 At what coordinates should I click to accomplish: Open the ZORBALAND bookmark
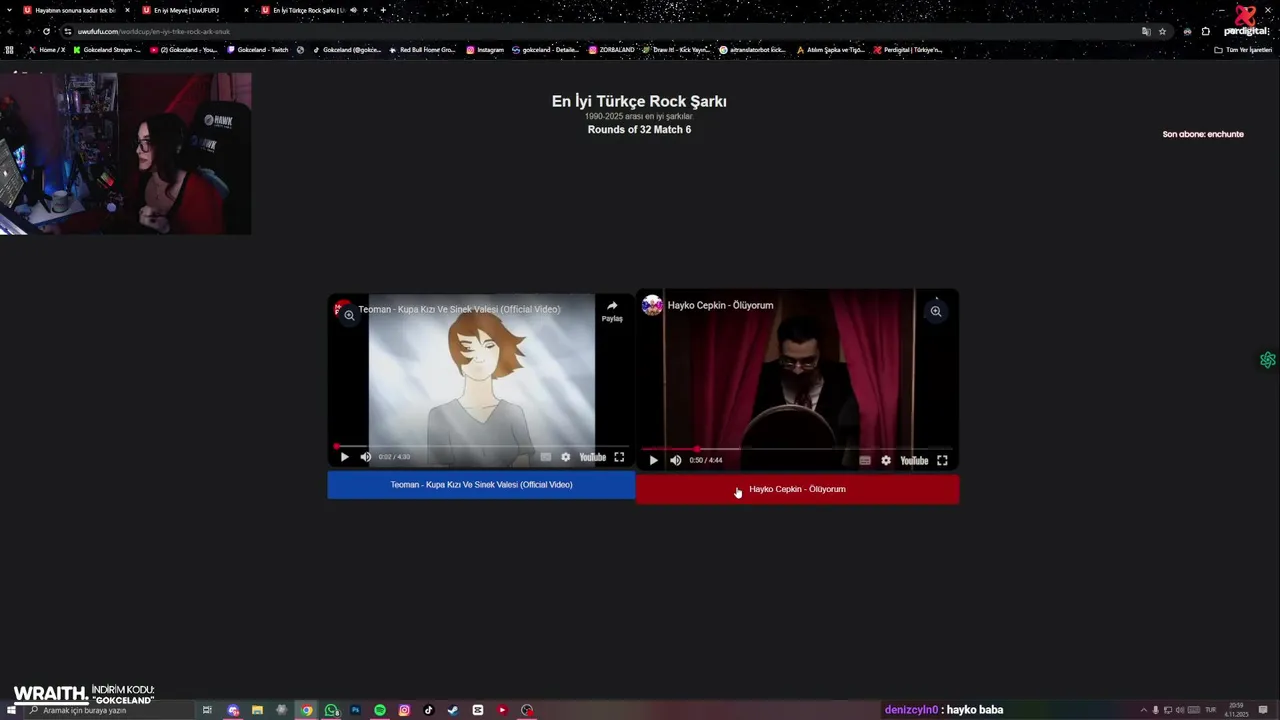pyautogui.click(x=612, y=50)
